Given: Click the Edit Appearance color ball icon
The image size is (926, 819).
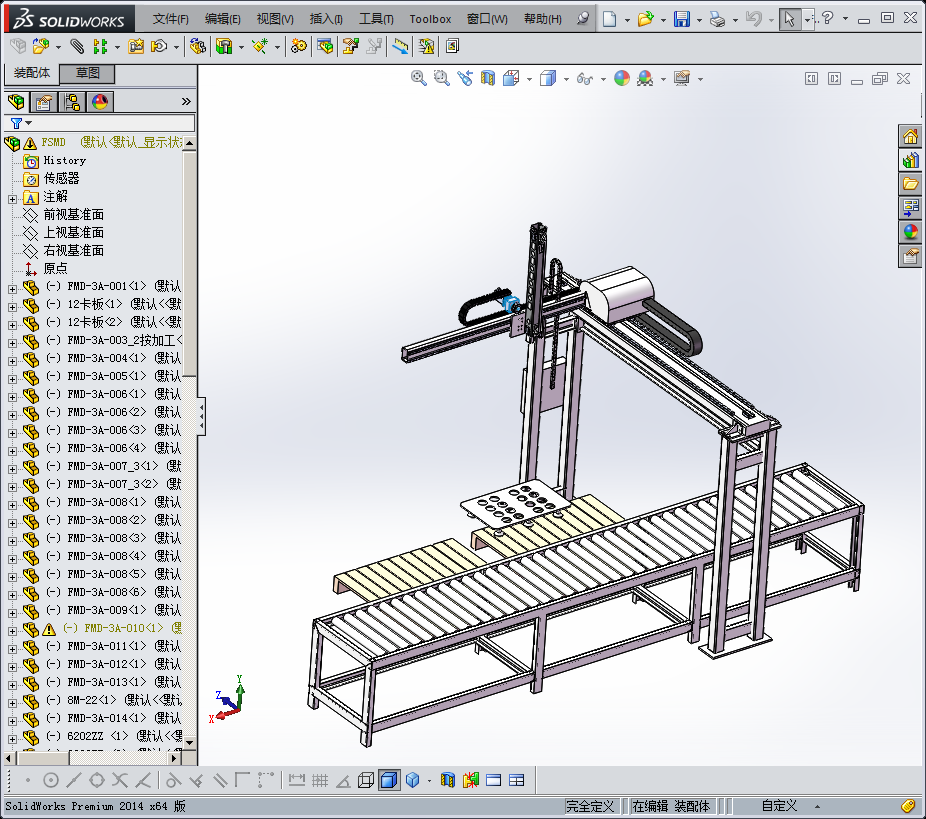Looking at the screenshot, I should pos(622,78).
